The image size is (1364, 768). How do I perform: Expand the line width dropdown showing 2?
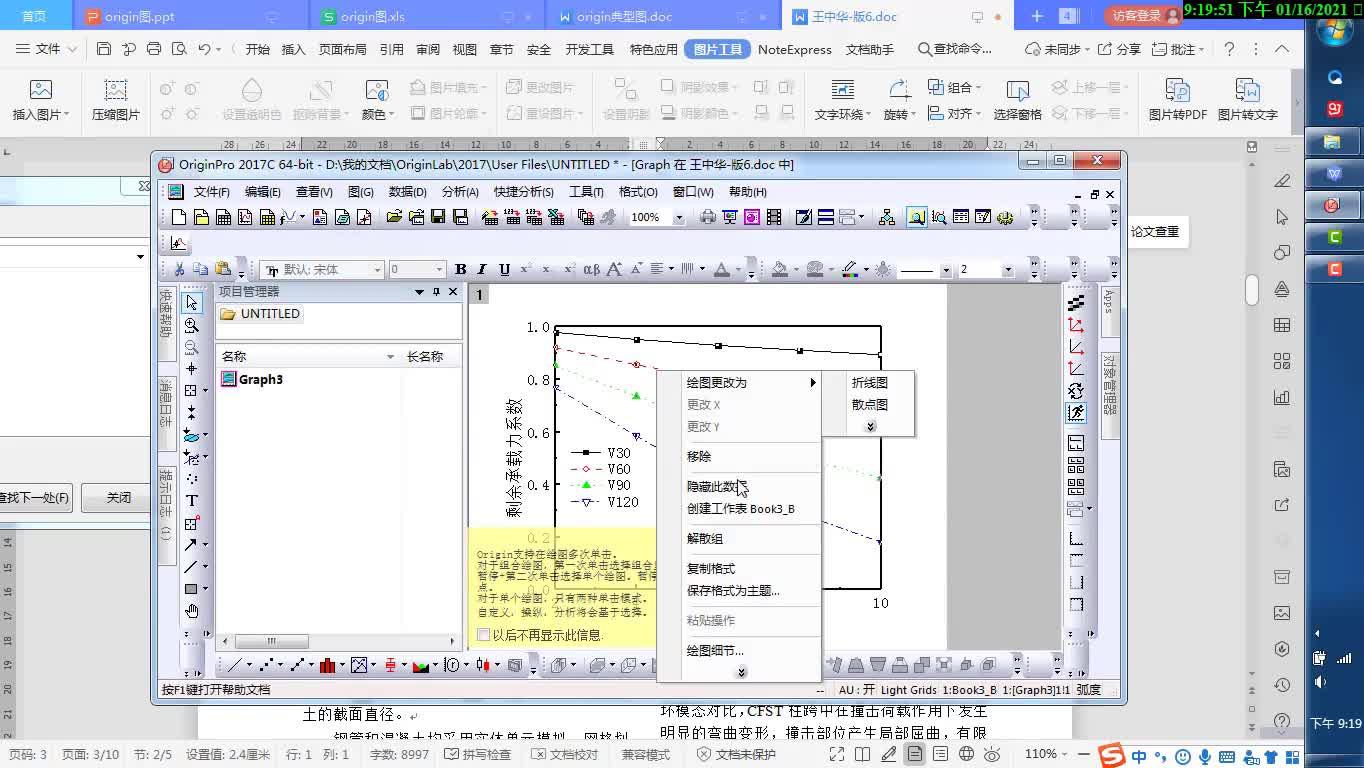click(x=1007, y=269)
